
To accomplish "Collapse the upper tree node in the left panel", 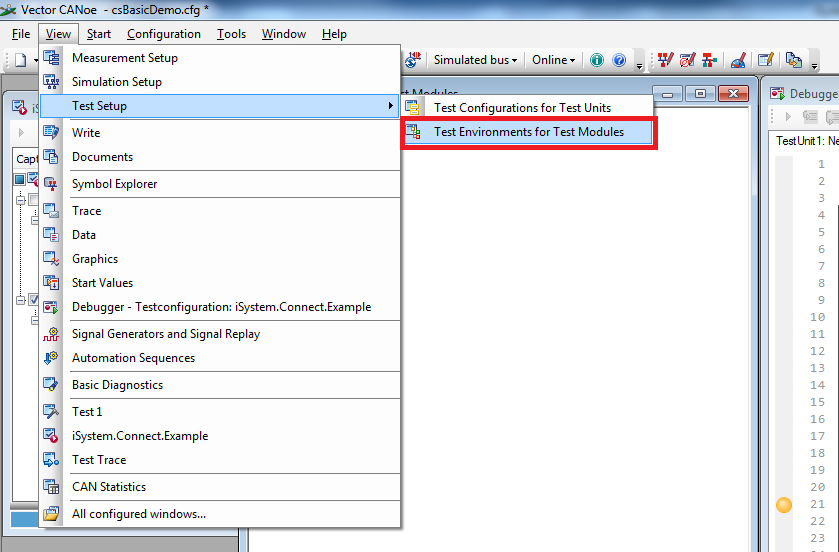I will (20, 201).
